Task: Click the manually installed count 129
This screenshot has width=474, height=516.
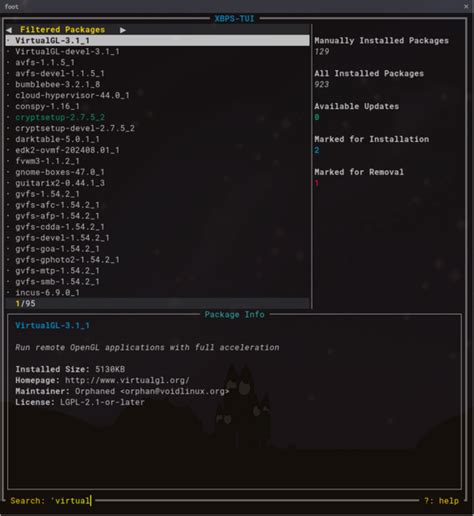Action: coord(322,51)
